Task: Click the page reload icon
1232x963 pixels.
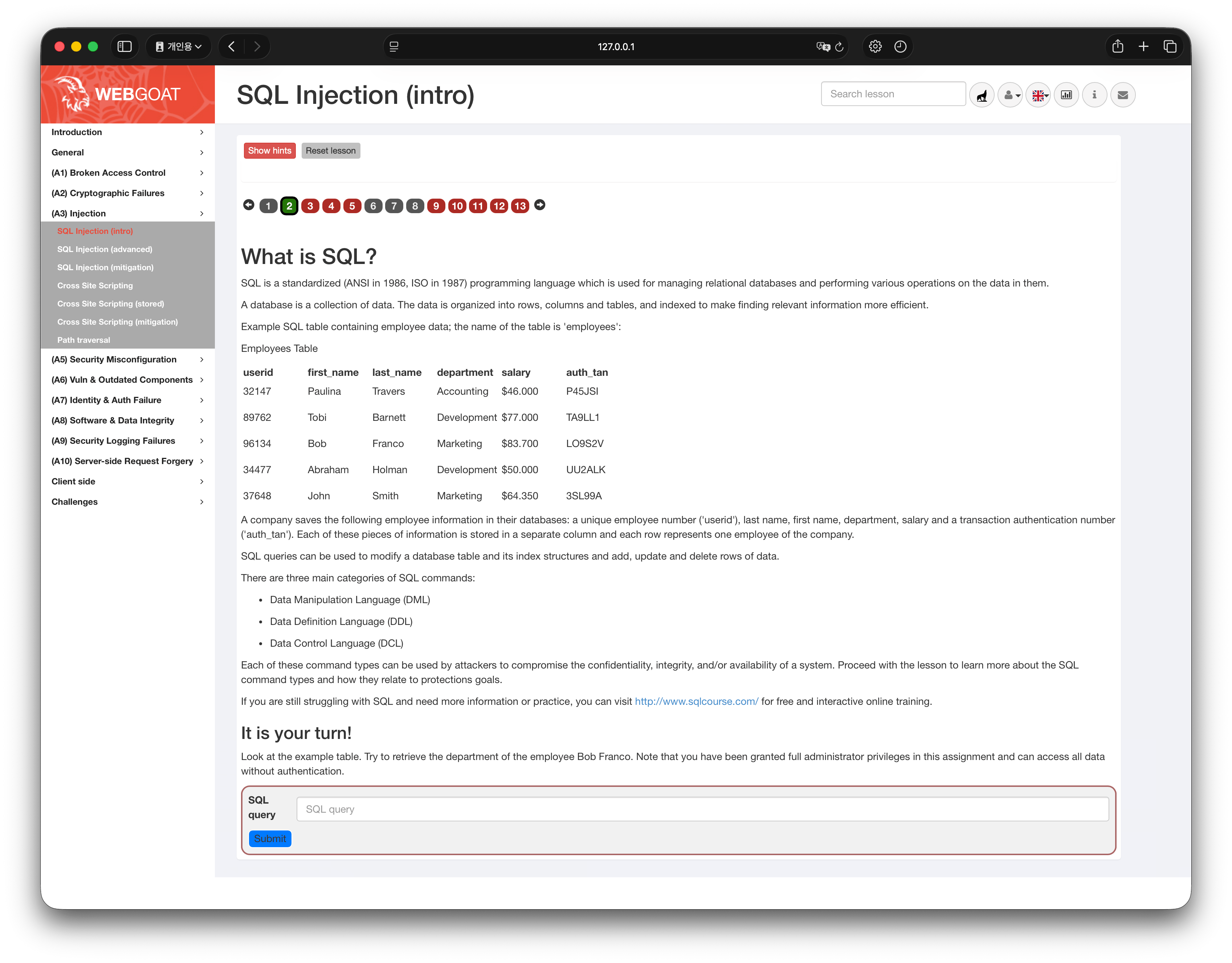Action: pos(839,46)
